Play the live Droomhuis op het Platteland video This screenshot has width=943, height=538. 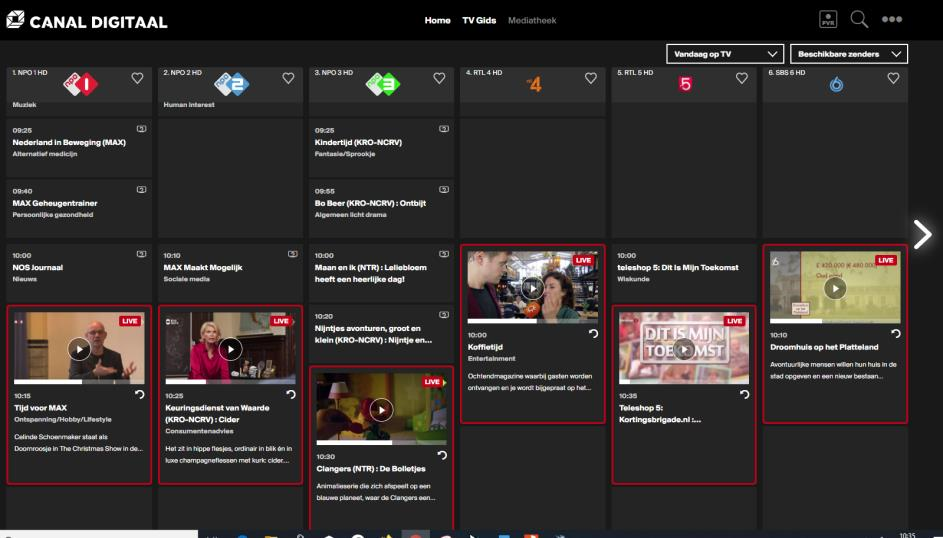[834, 287]
